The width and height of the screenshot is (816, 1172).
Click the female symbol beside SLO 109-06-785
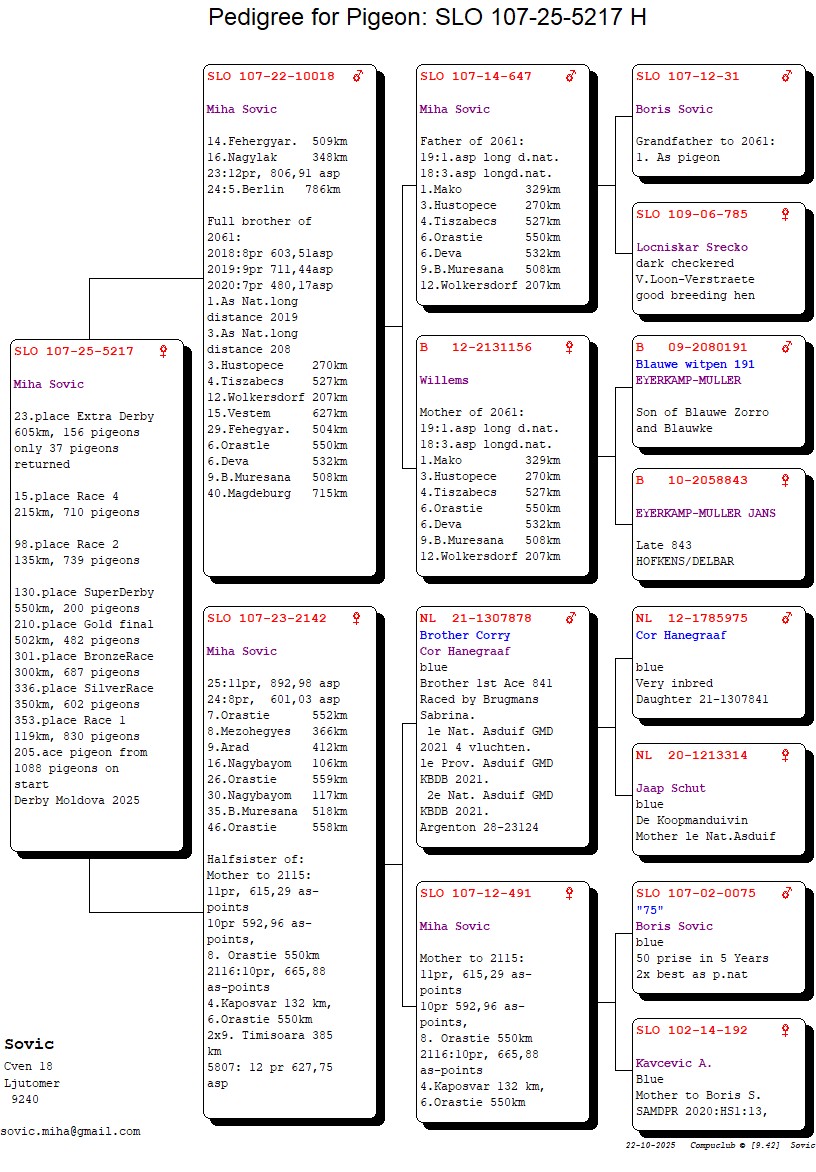pos(786,214)
